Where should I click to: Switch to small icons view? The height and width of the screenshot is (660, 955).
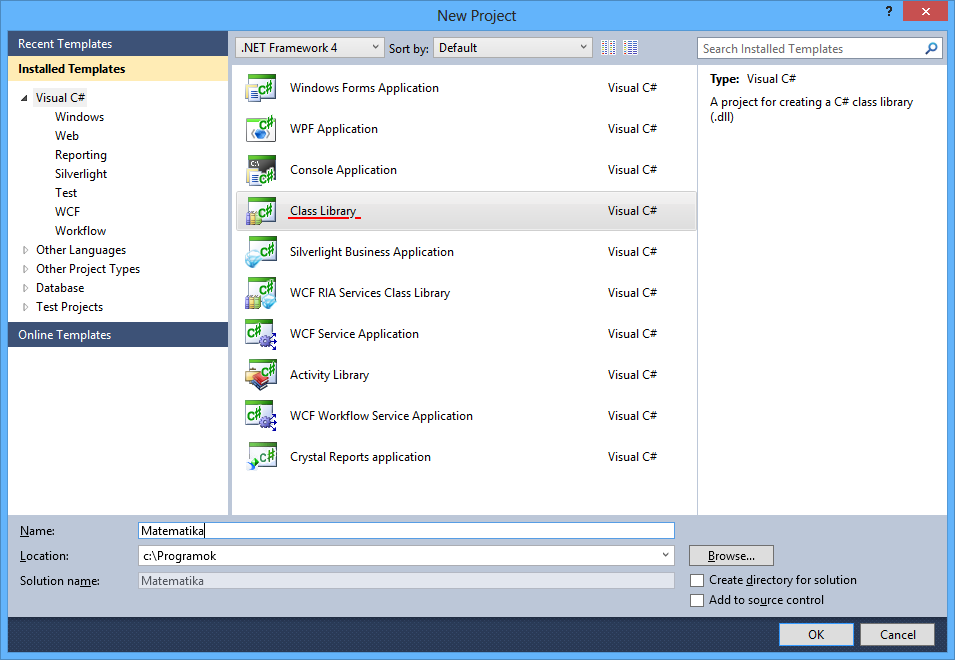coord(608,47)
